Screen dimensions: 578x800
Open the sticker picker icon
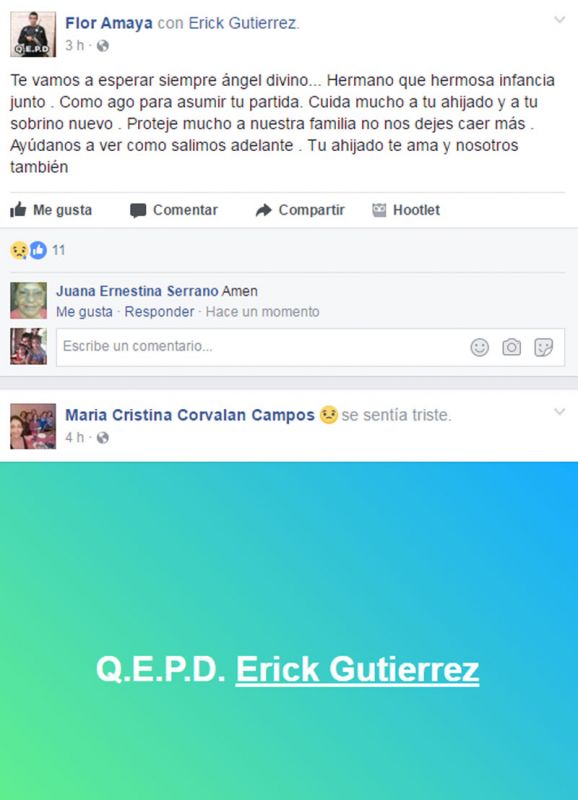(x=543, y=347)
